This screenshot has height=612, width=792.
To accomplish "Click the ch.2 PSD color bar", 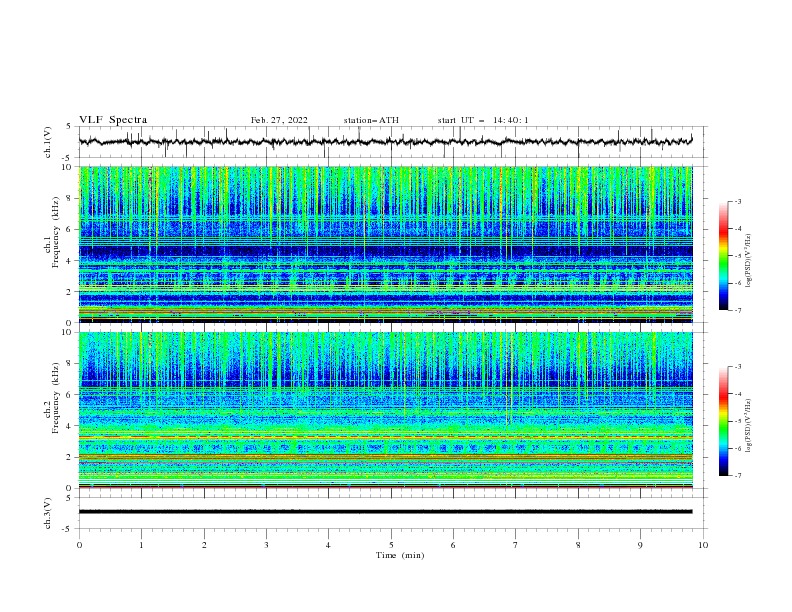I will click(723, 421).
